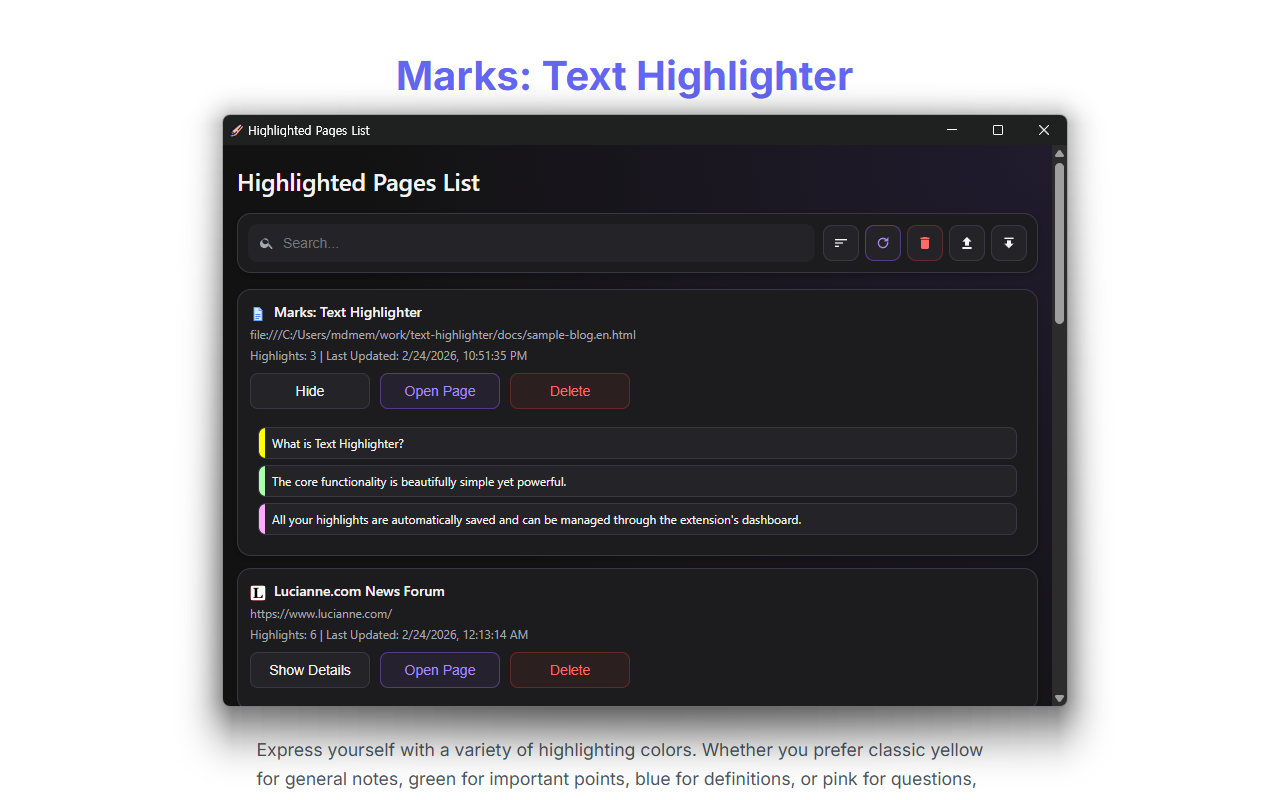Click the Lucianne.com site favicon
Viewport: 1280px width, 800px height.
258,592
